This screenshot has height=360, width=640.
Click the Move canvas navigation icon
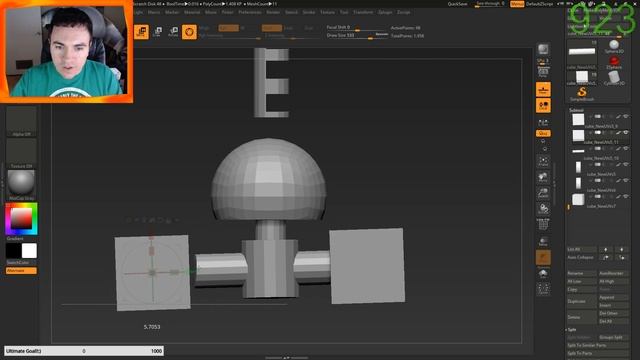click(543, 177)
